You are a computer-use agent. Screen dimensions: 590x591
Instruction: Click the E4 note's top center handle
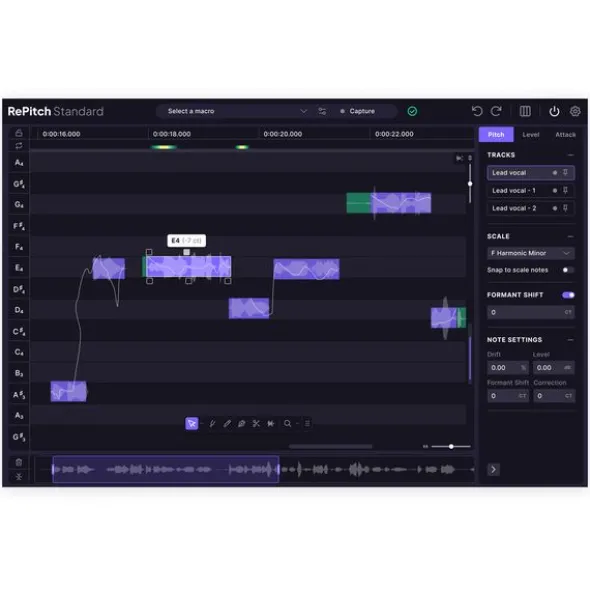[187, 252]
